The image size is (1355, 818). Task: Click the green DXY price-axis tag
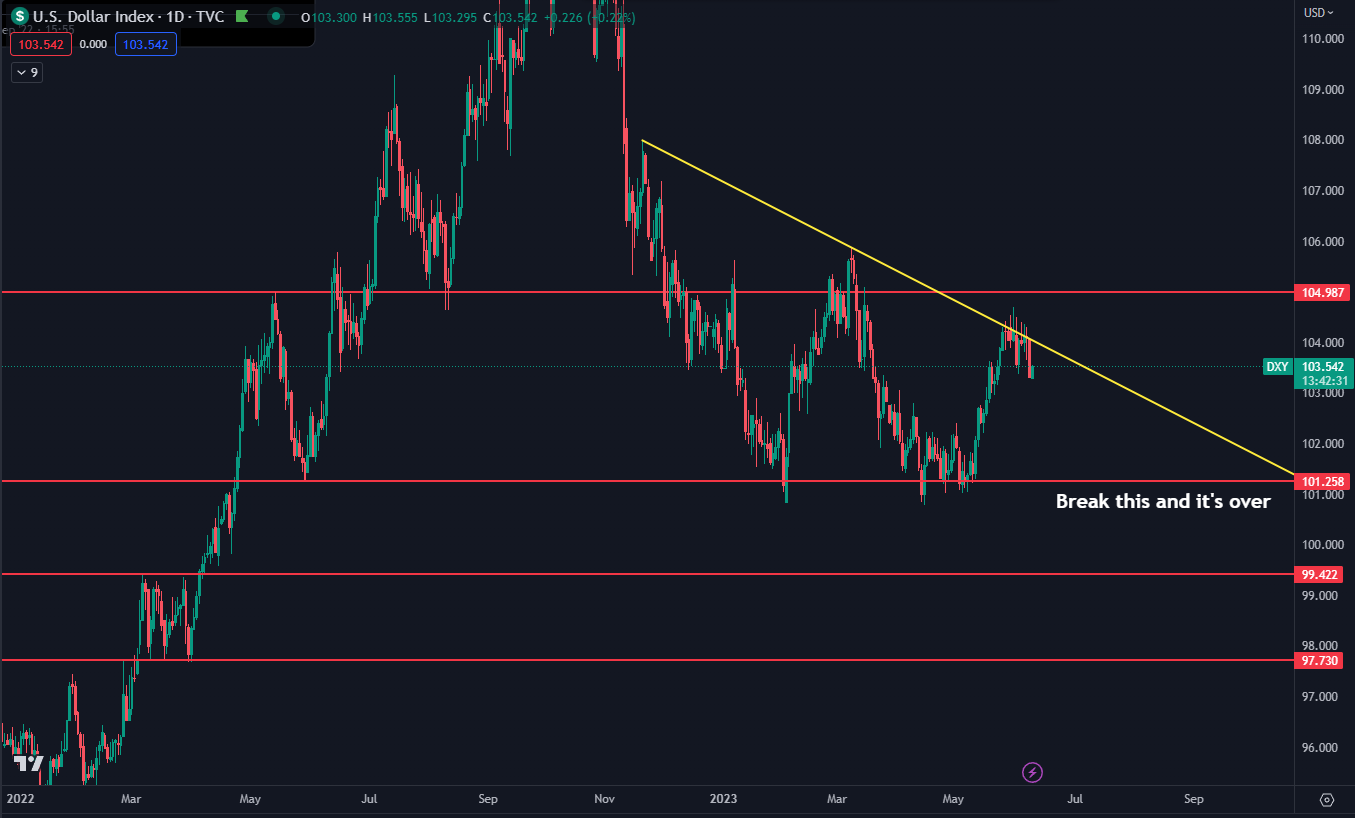click(1277, 367)
